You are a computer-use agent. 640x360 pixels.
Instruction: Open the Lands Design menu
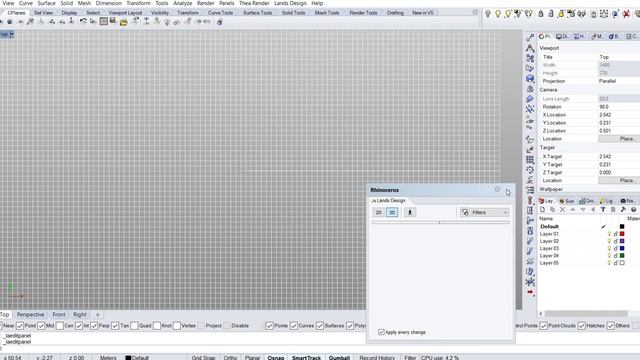290,3
